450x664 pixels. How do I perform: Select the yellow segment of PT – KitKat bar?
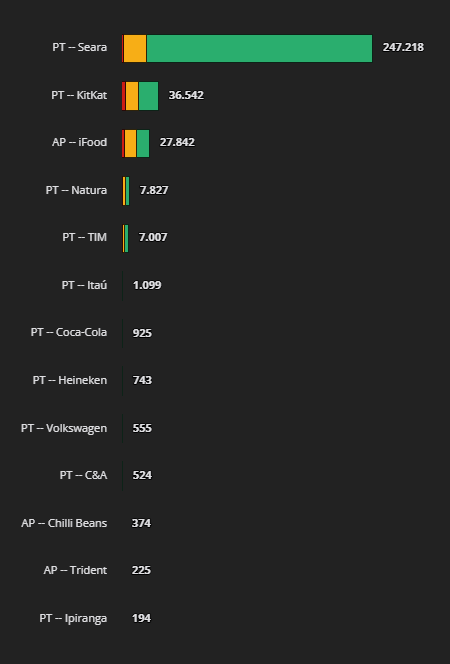point(132,96)
